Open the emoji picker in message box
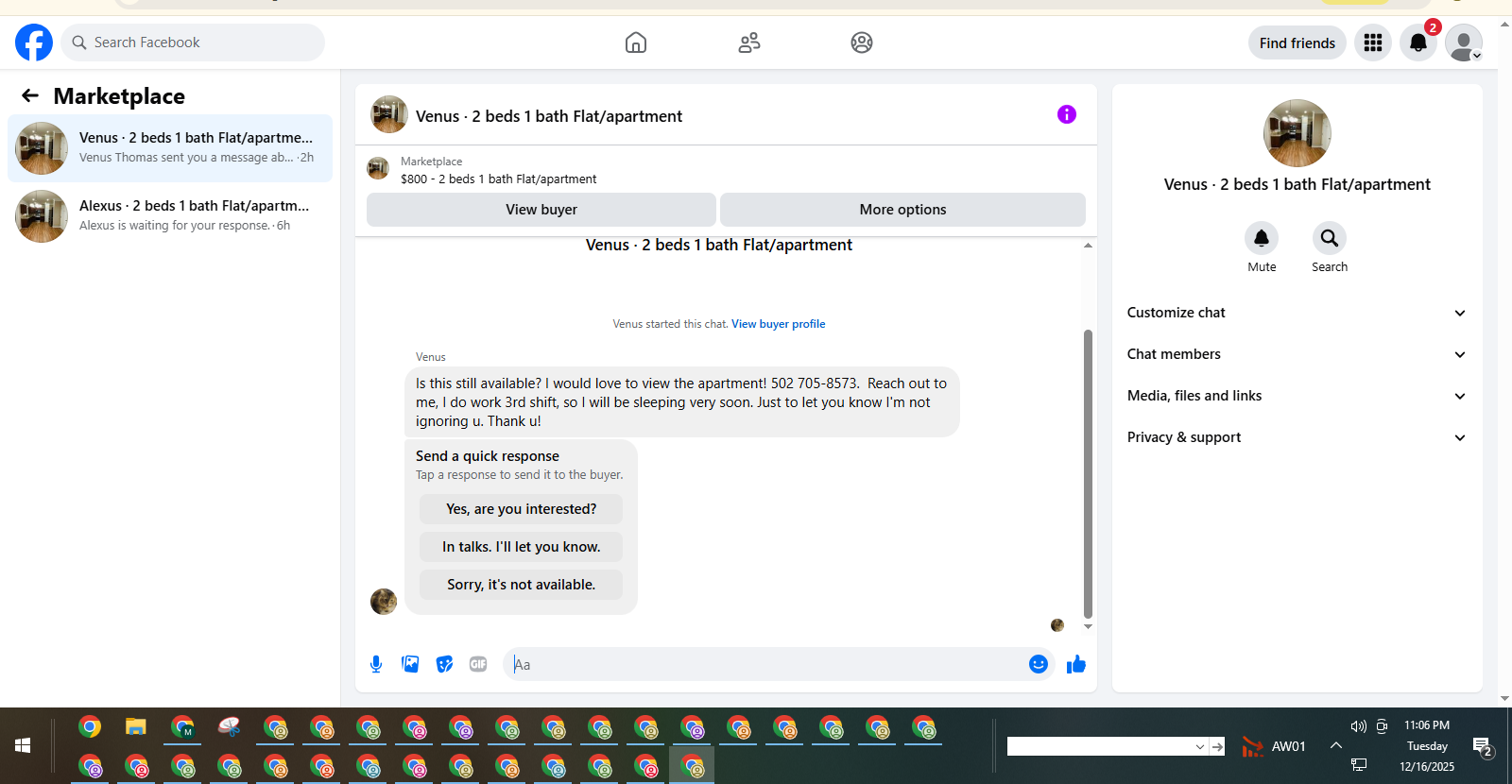Image resolution: width=1512 pixels, height=784 pixels. coord(1039,664)
